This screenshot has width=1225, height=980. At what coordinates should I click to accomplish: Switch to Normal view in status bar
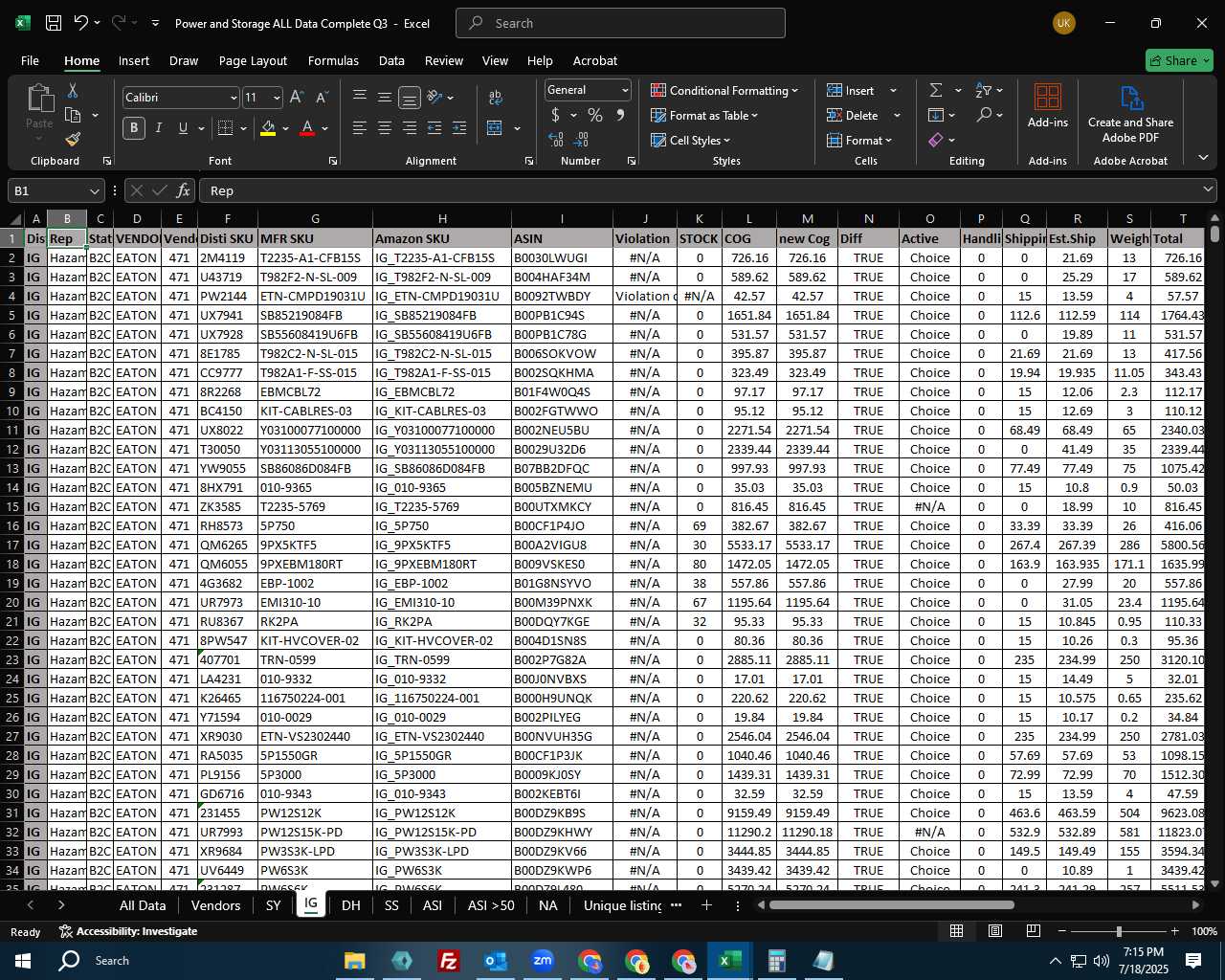pyautogui.click(x=956, y=931)
